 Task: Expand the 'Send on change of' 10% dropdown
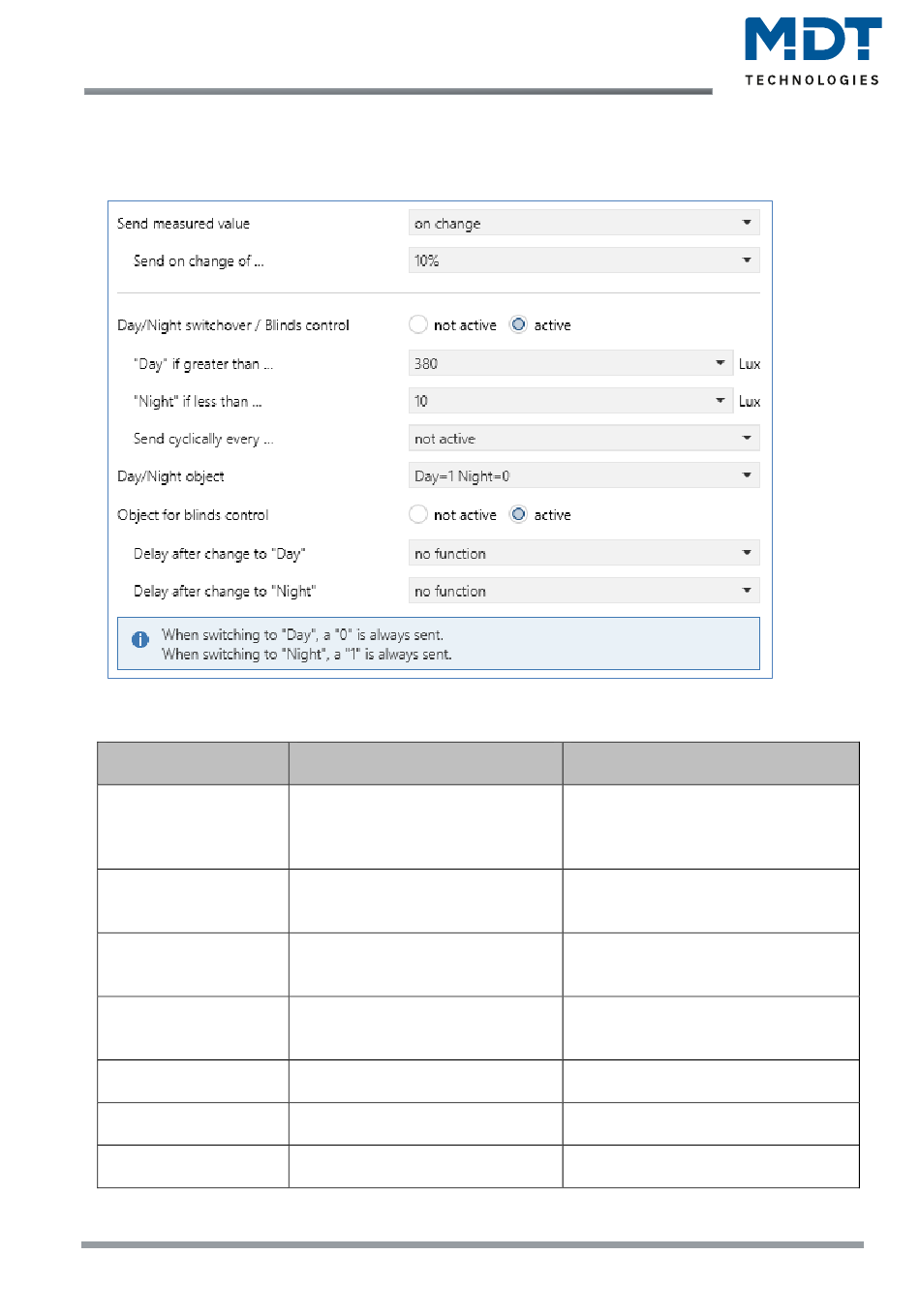click(x=583, y=260)
